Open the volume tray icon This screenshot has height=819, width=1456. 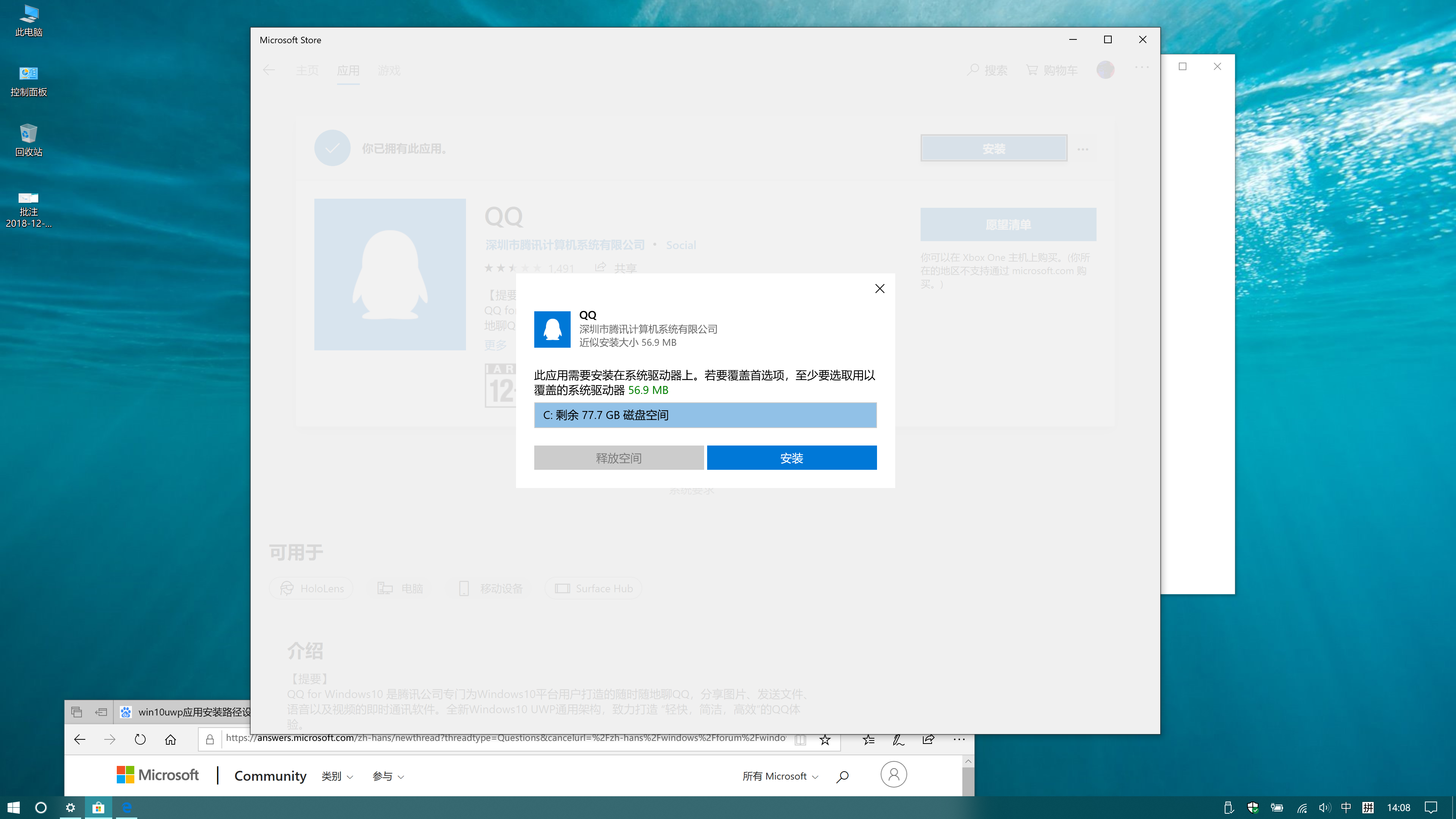pyautogui.click(x=1324, y=808)
